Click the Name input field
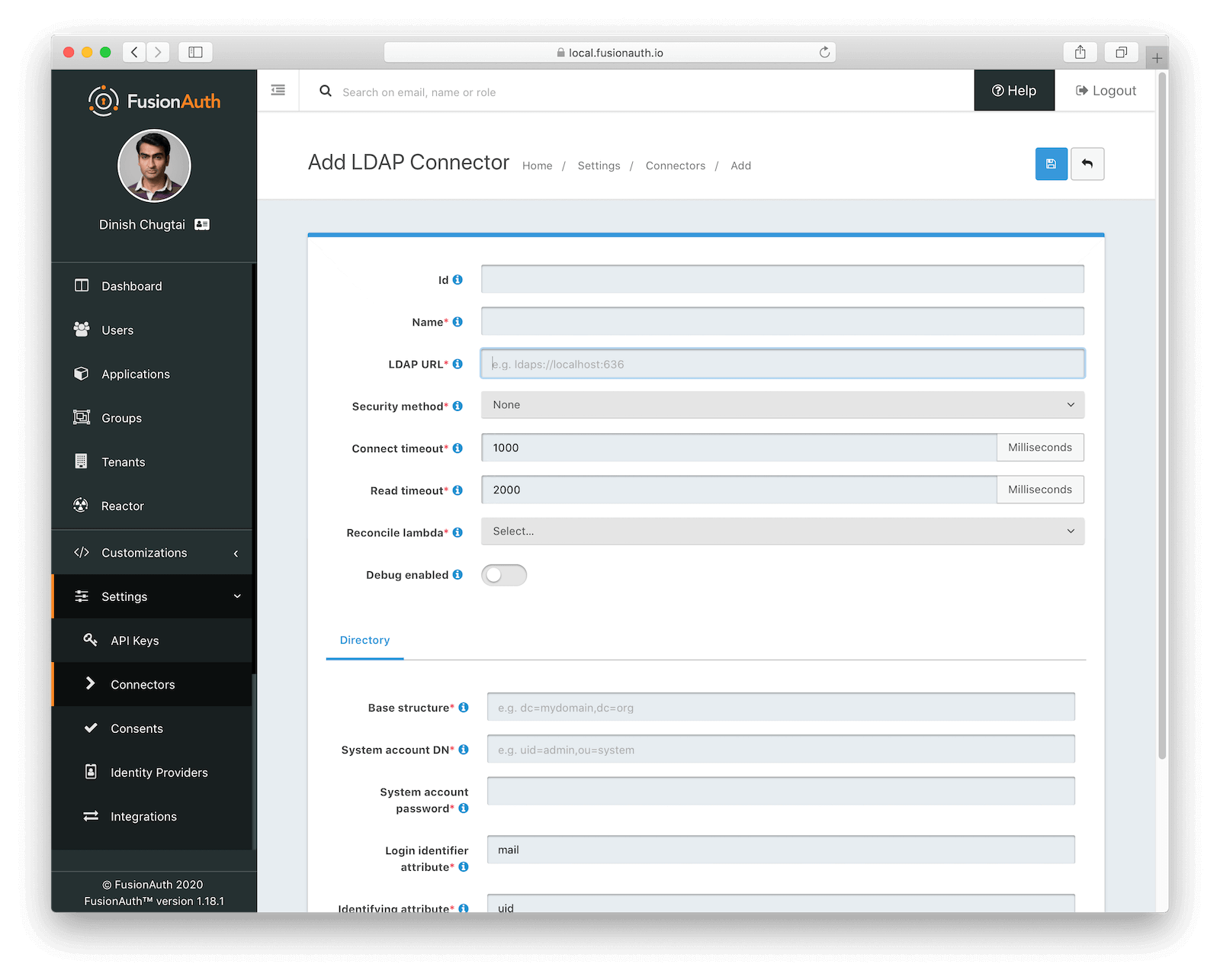This screenshot has height=980, width=1220. click(782, 321)
